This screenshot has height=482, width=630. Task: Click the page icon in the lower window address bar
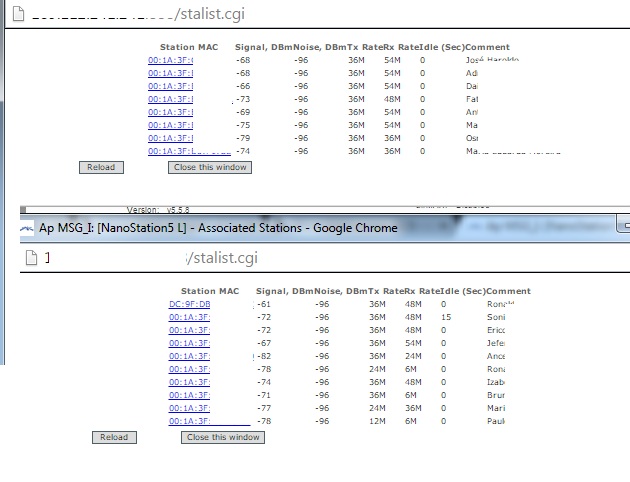pyautogui.click(x=31, y=257)
